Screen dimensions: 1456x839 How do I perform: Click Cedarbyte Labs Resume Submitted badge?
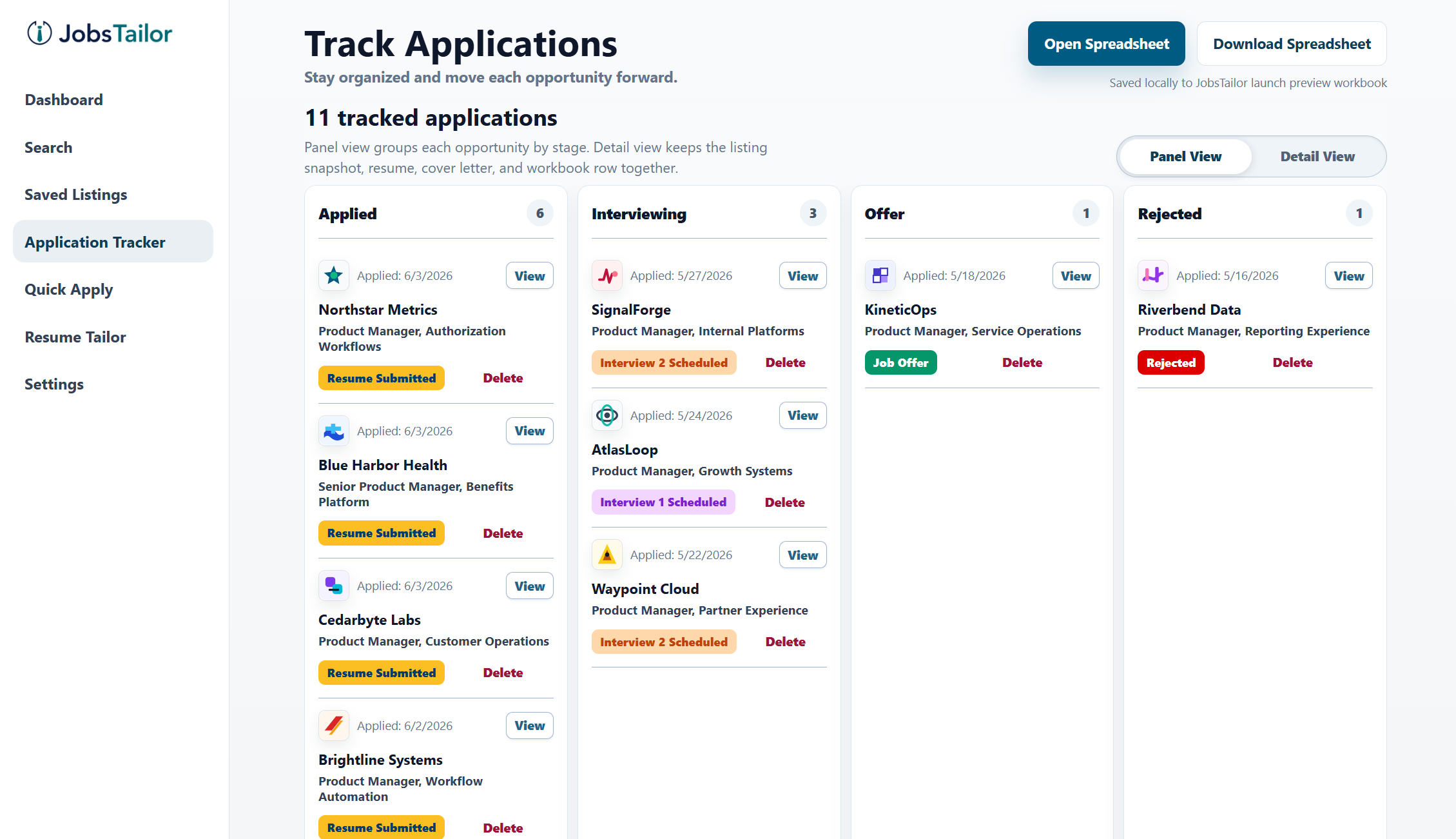[x=382, y=673]
